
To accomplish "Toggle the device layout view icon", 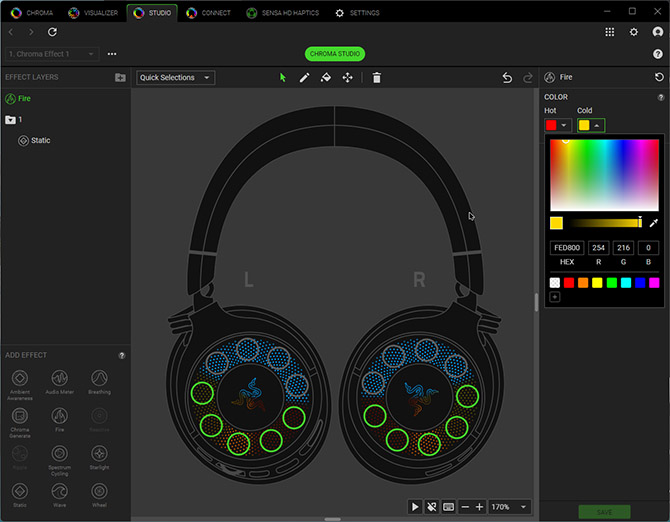I will pos(448,507).
